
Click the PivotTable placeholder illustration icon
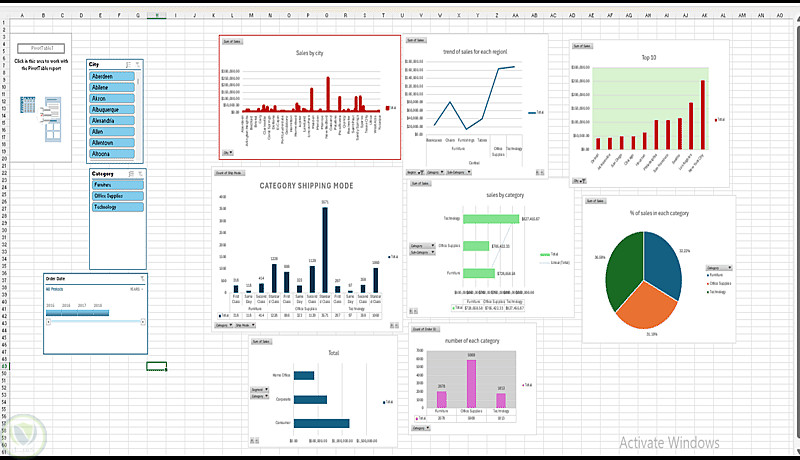pyautogui.click(x=41, y=118)
